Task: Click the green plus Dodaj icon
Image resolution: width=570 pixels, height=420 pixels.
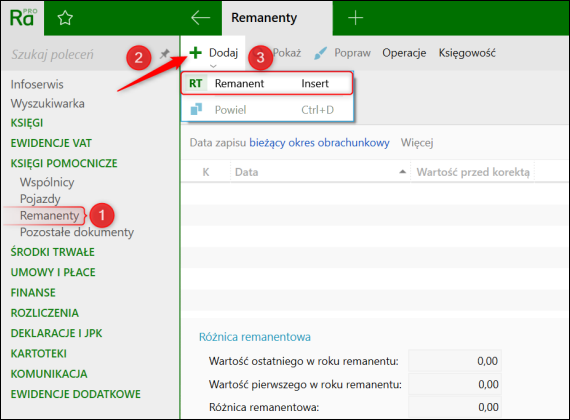Action: pyautogui.click(x=196, y=53)
